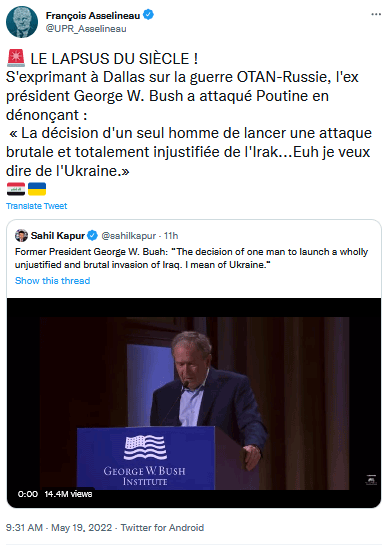Click the red siren emoji

[x=16, y=58]
